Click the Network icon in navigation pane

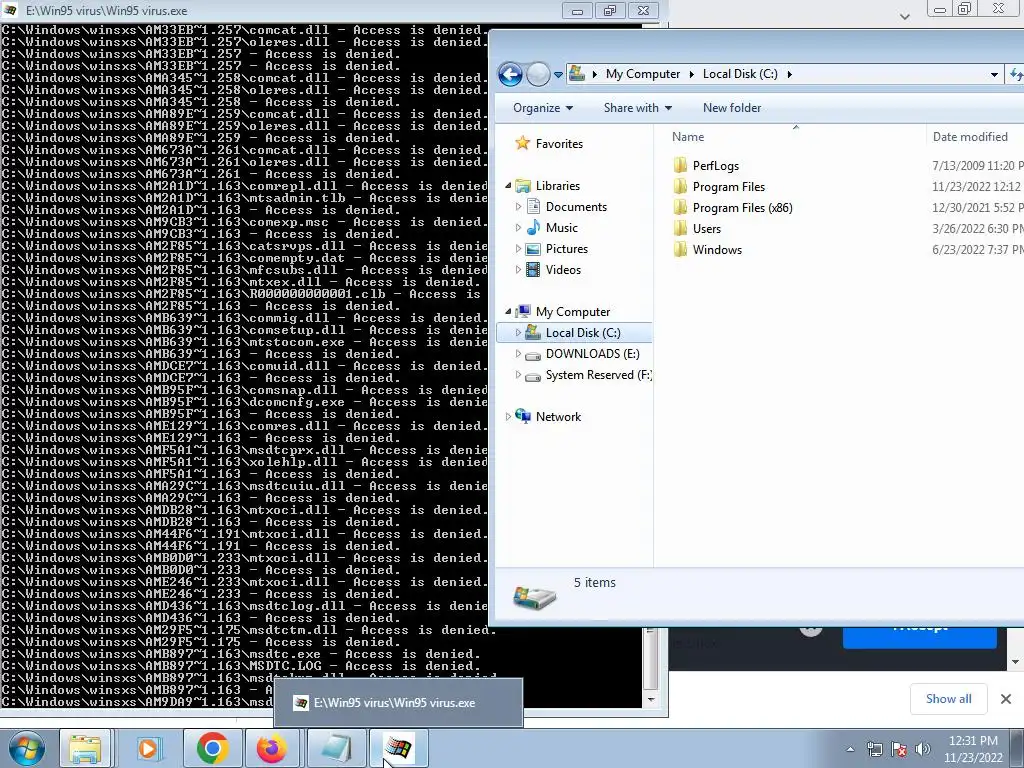pos(522,416)
